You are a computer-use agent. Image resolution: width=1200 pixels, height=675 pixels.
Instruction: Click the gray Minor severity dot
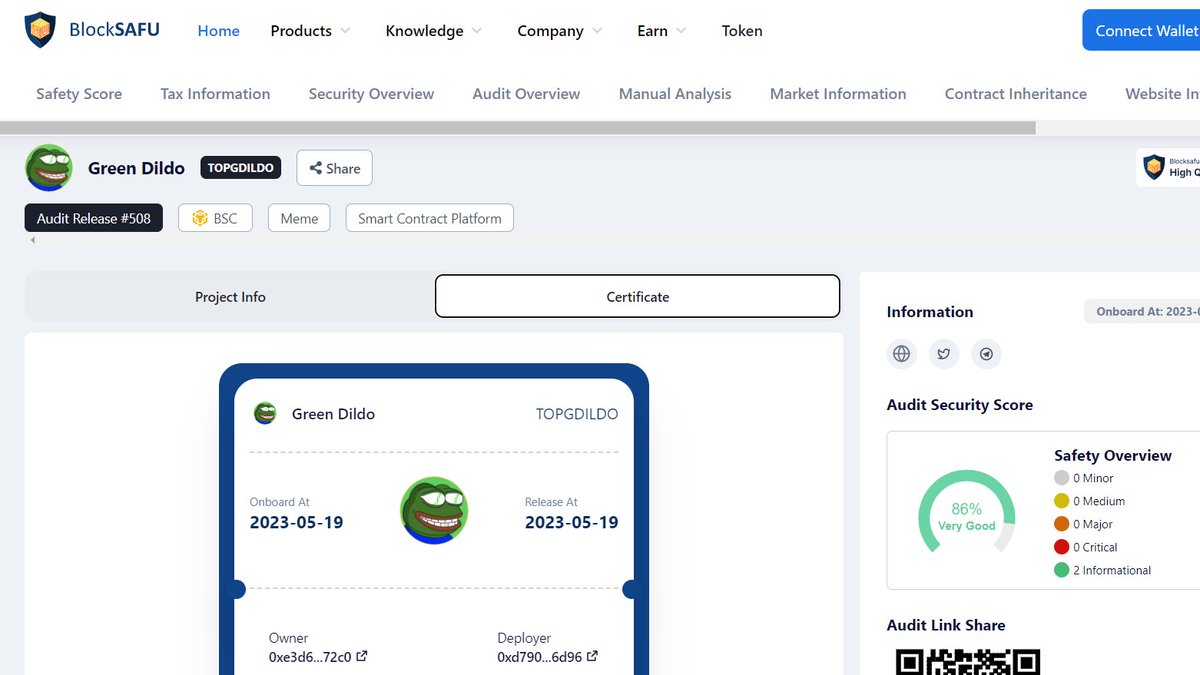pyautogui.click(x=1062, y=478)
